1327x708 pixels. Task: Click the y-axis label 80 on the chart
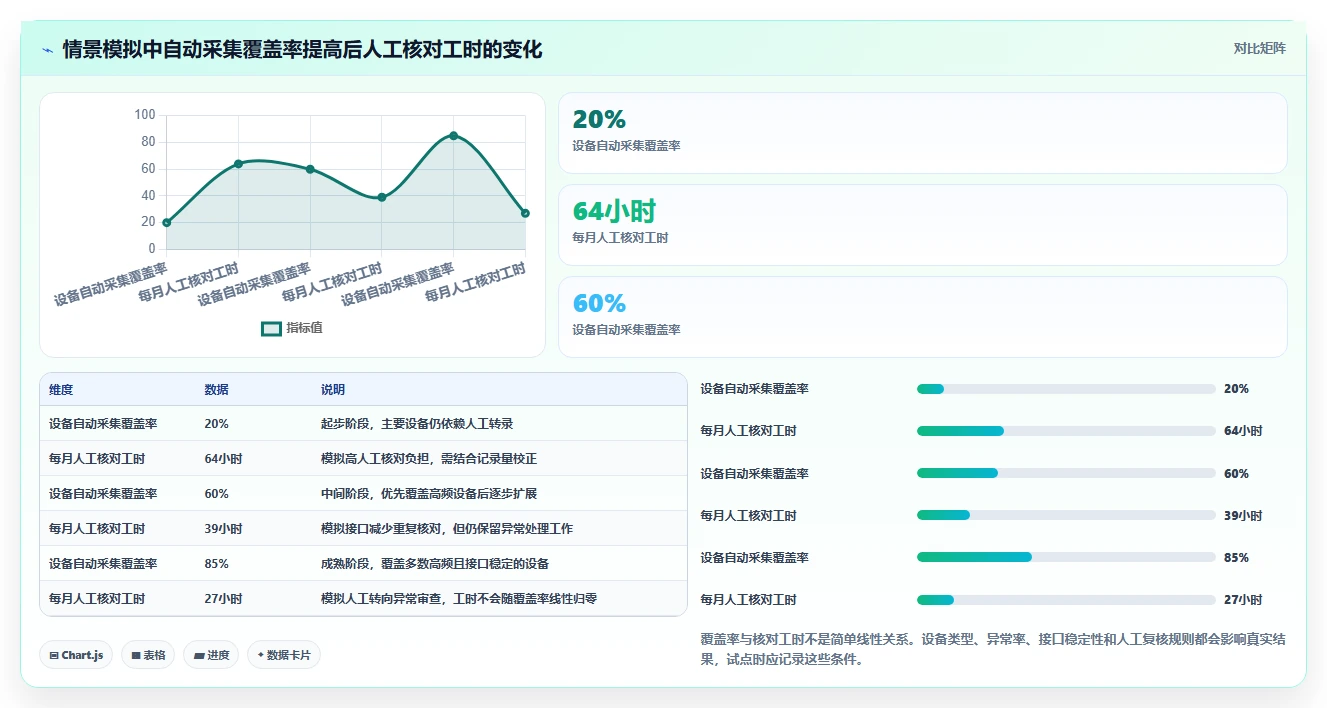(x=148, y=142)
